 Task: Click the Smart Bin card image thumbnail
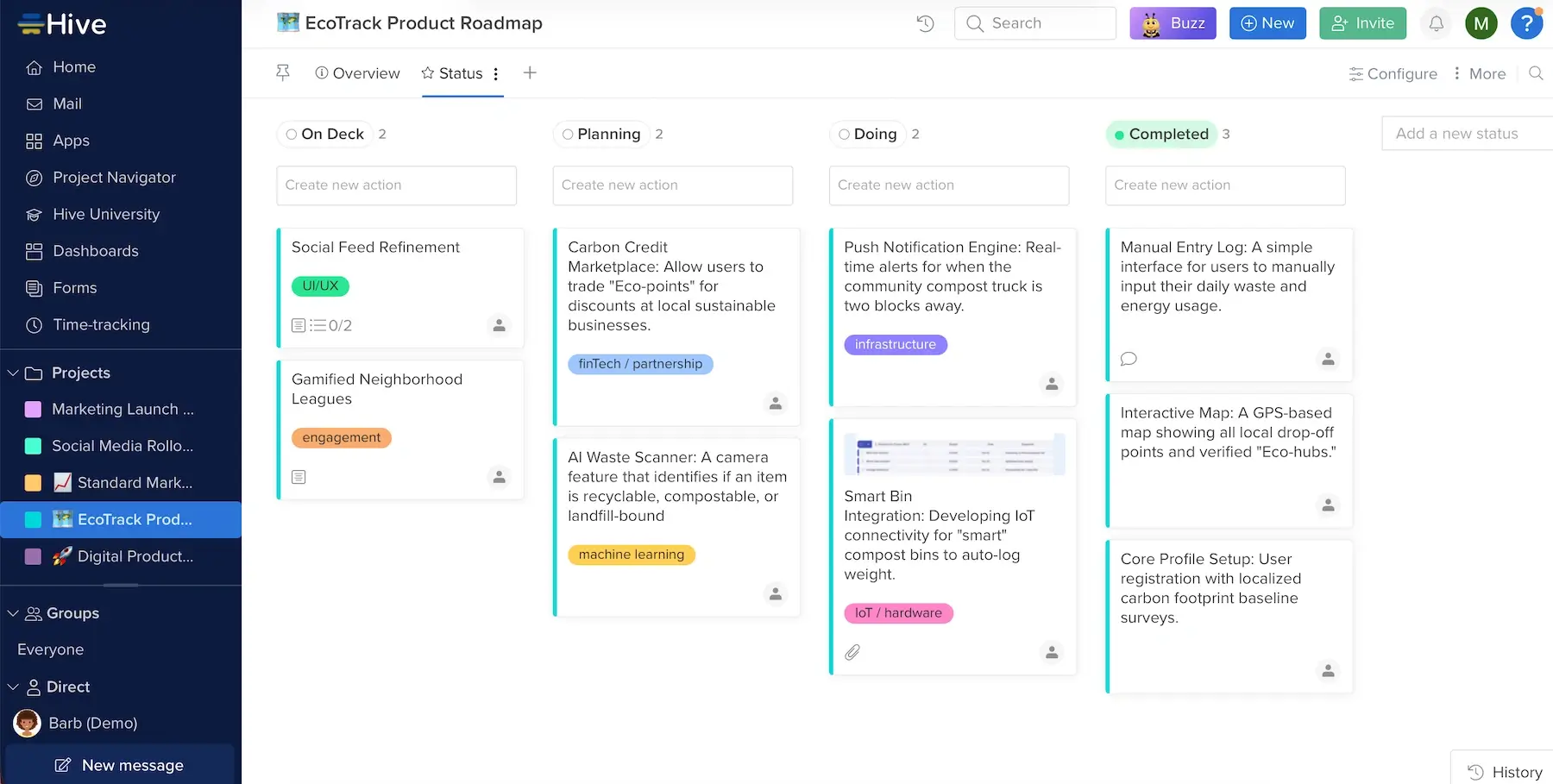pos(953,455)
